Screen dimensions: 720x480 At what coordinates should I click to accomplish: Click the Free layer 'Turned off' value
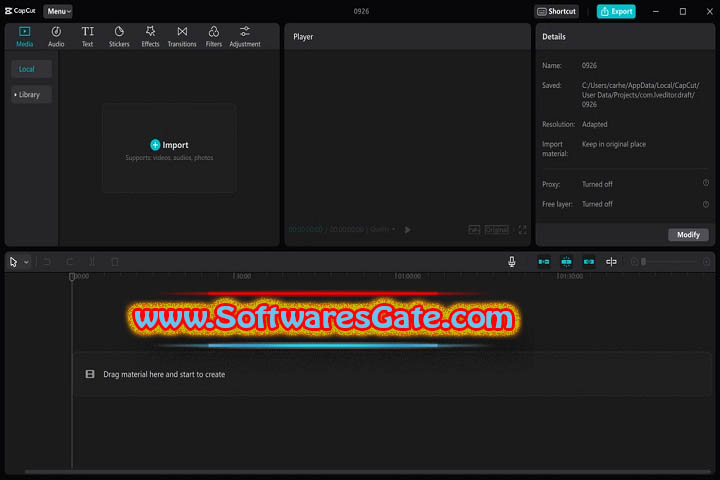597,204
